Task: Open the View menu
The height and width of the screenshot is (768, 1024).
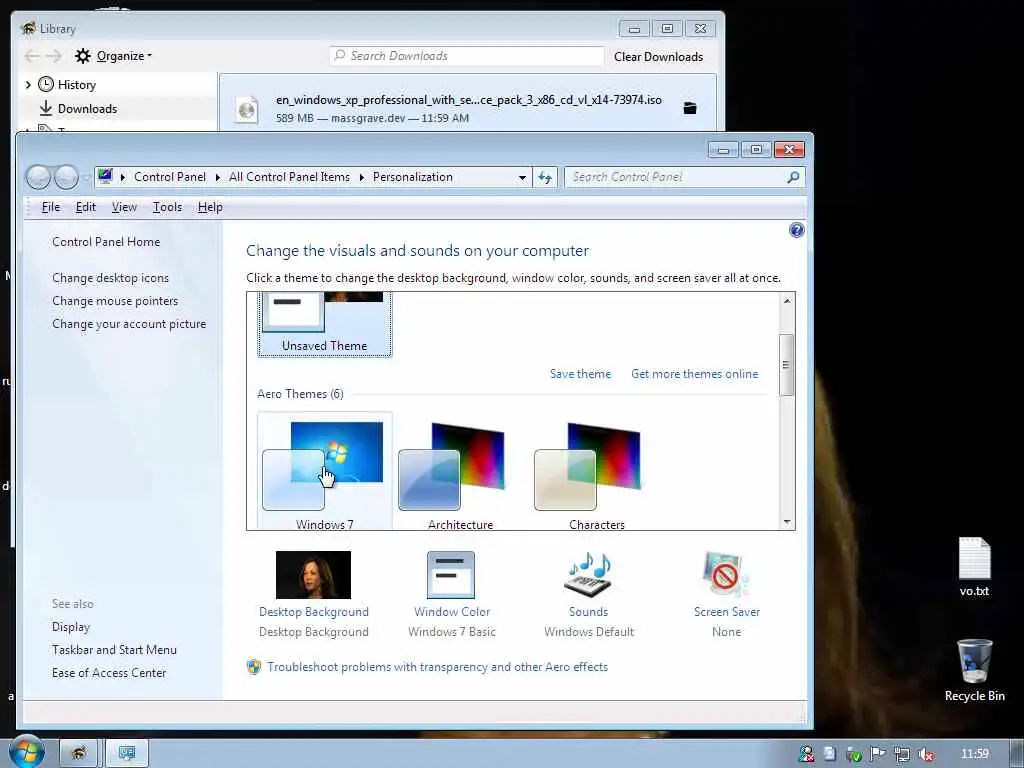Action: click(x=124, y=207)
